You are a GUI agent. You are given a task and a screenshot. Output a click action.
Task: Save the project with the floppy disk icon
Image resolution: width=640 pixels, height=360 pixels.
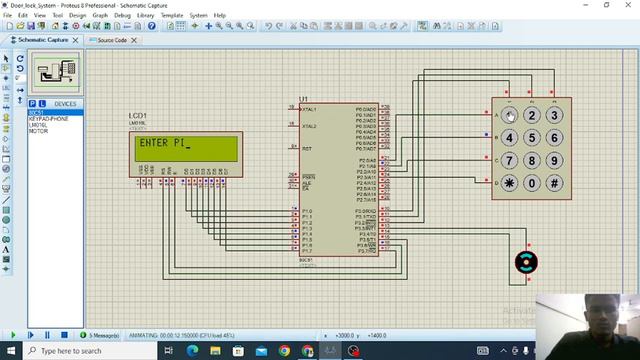point(31,26)
